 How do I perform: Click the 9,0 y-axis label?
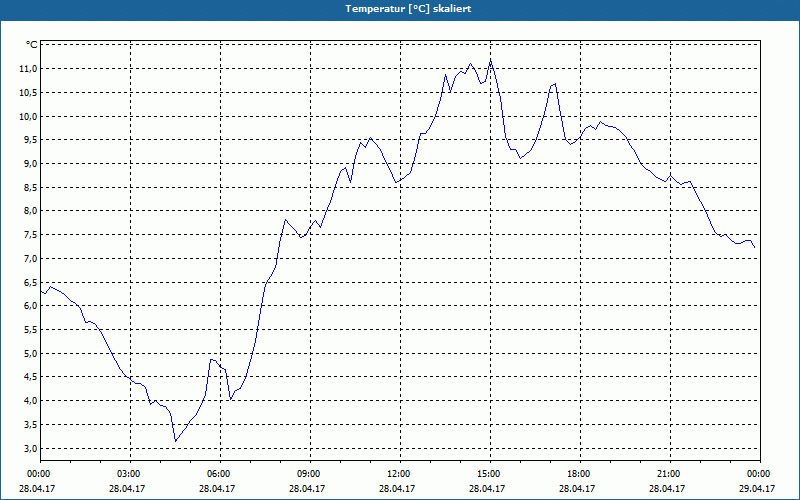click(31, 164)
